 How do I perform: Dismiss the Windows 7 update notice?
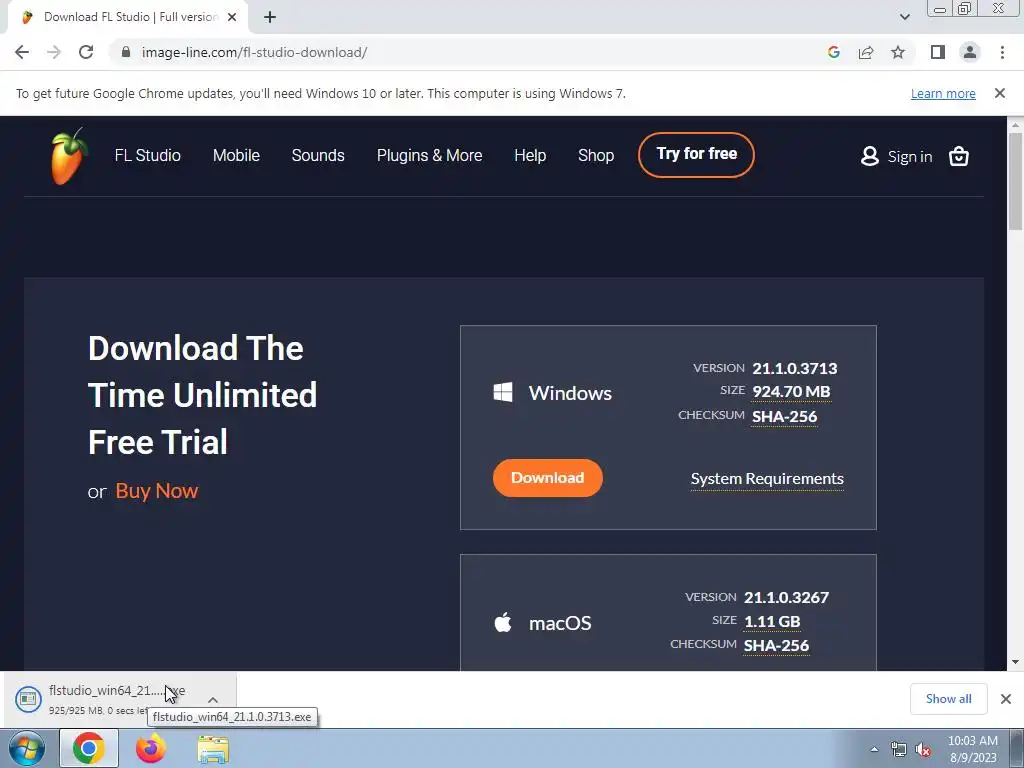coord(999,93)
